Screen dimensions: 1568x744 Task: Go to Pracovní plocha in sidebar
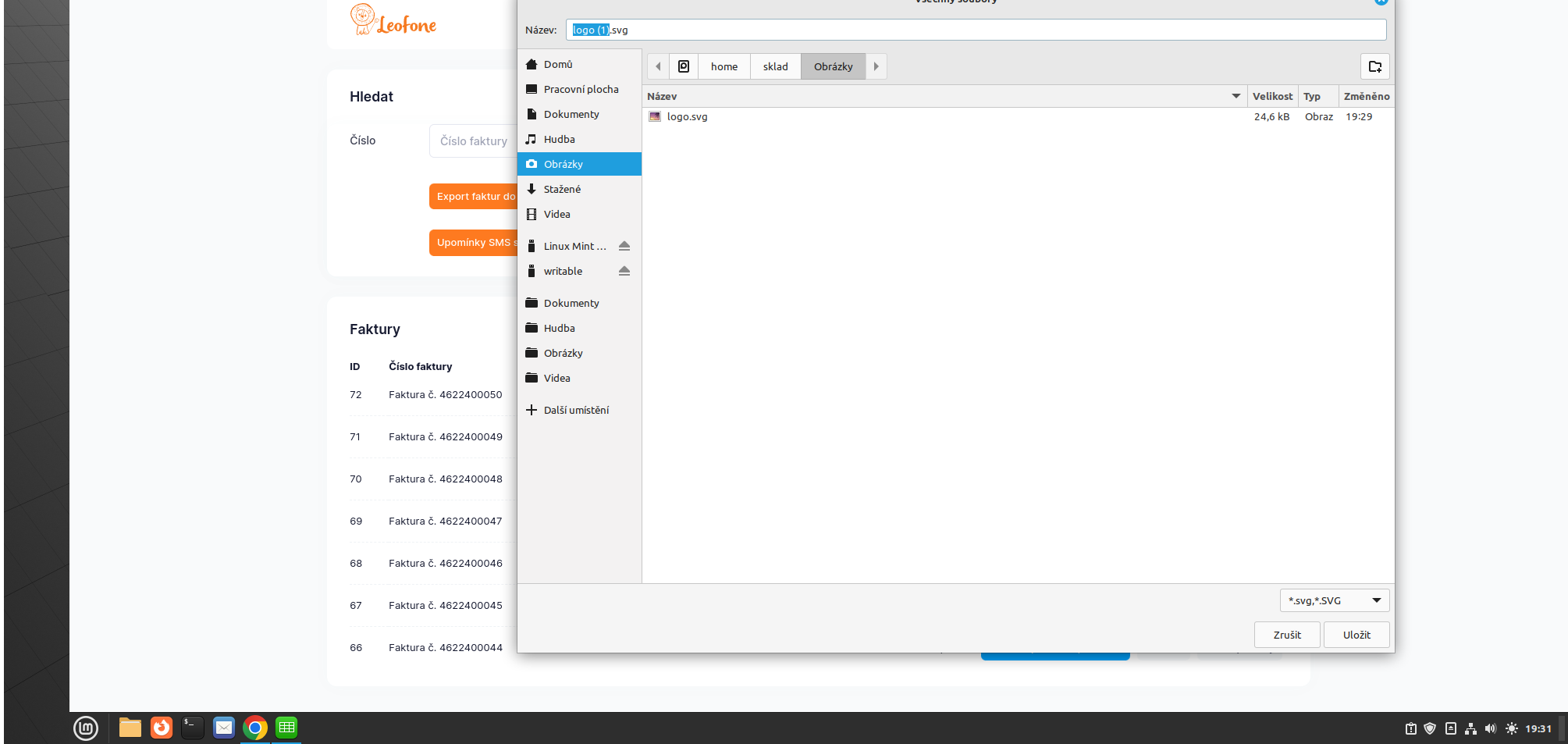click(x=581, y=89)
